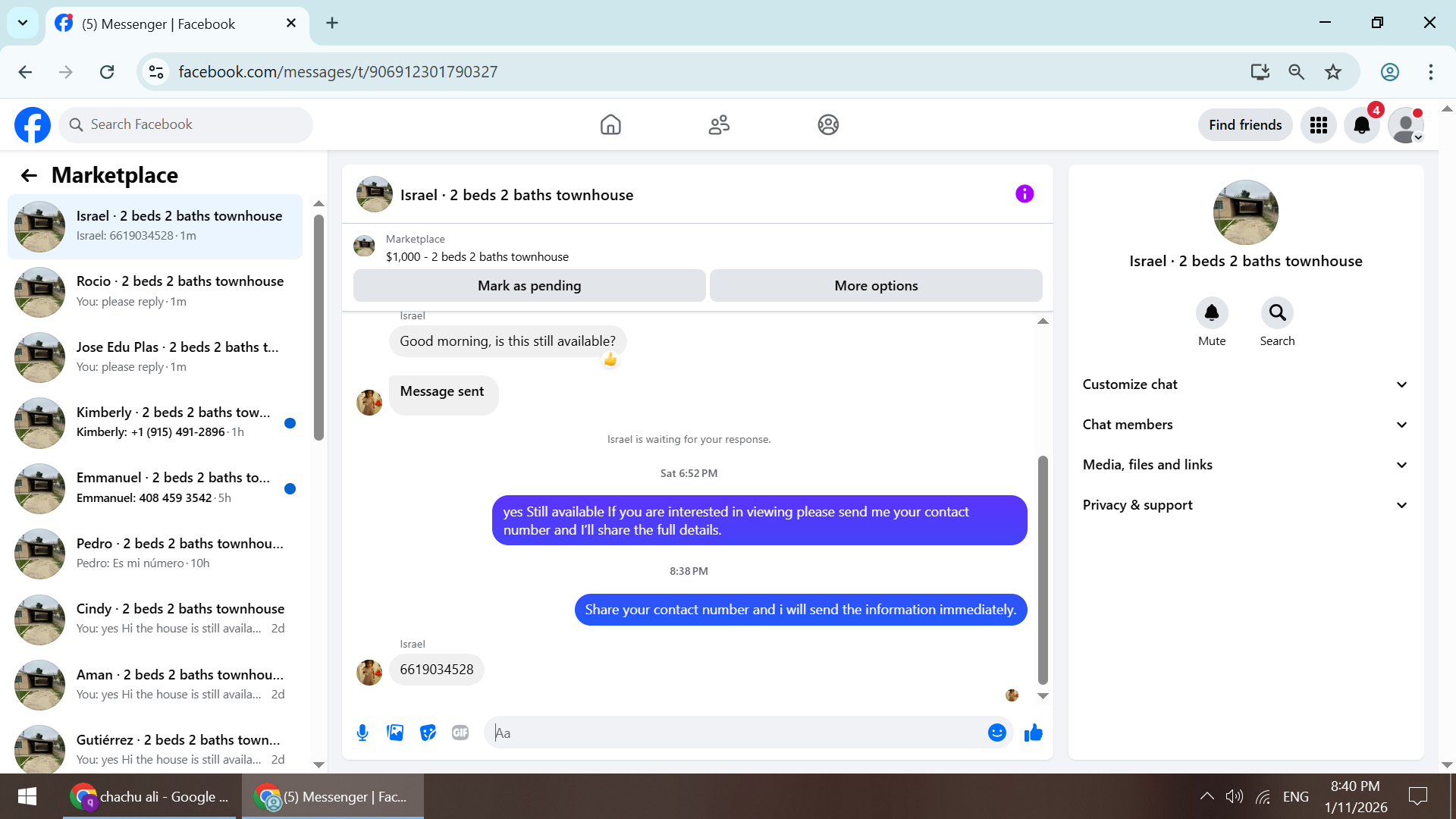The height and width of the screenshot is (819, 1456).
Task: Search in conversation magnifier icon
Action: 1278,312
